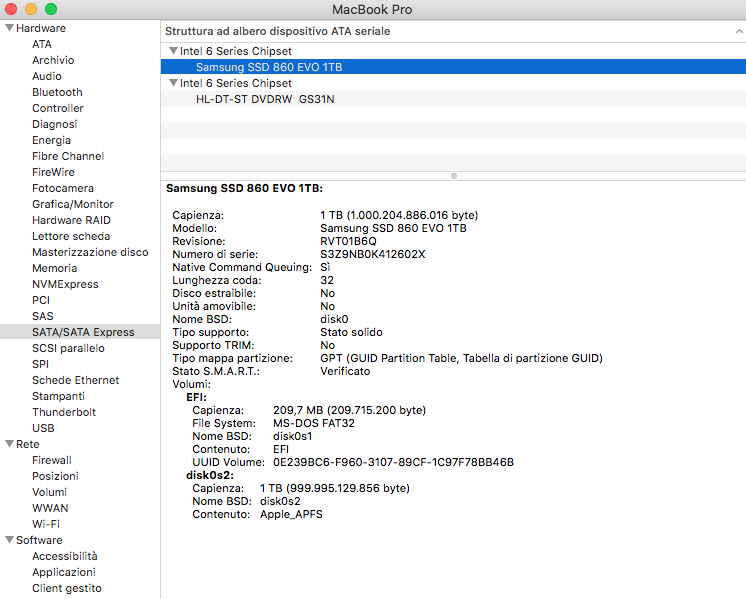
Task: Select USB in the sidebar
Action: 43,428
